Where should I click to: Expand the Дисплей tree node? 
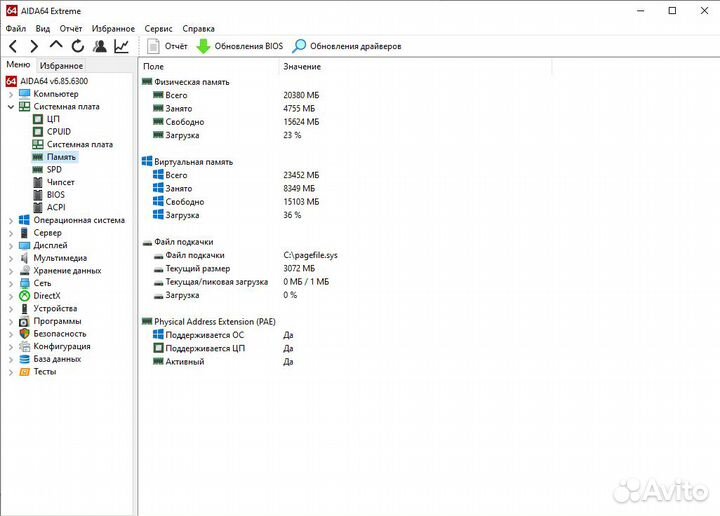(11, 246)
